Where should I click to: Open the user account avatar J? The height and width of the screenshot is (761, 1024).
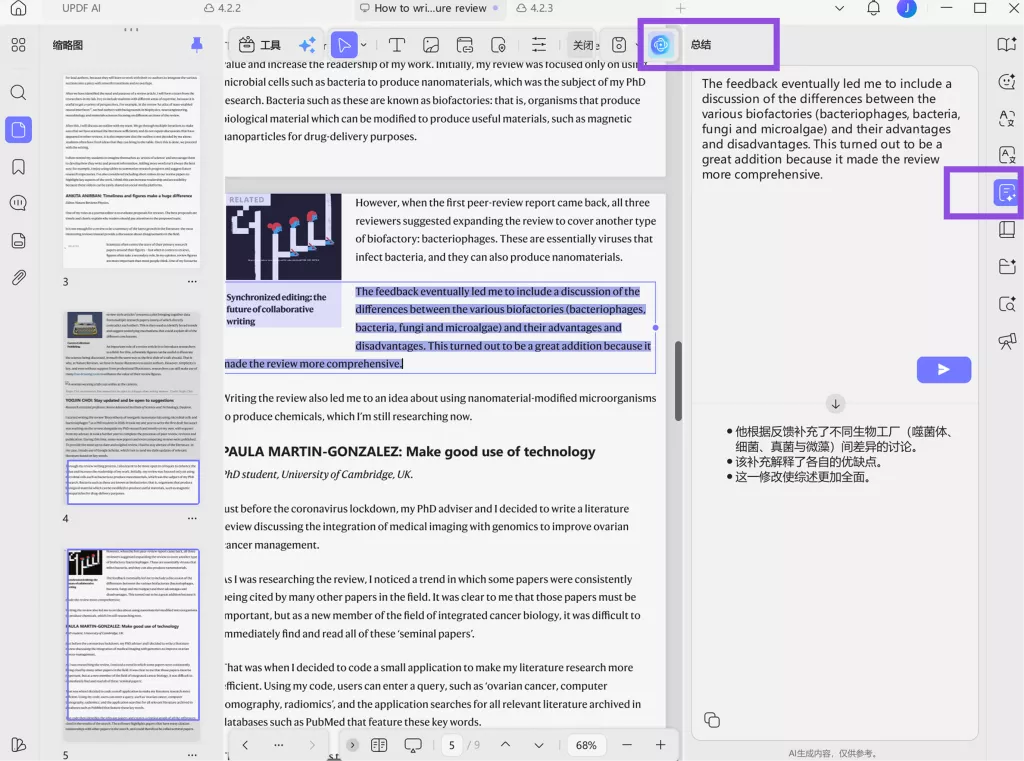coord(906,8)
